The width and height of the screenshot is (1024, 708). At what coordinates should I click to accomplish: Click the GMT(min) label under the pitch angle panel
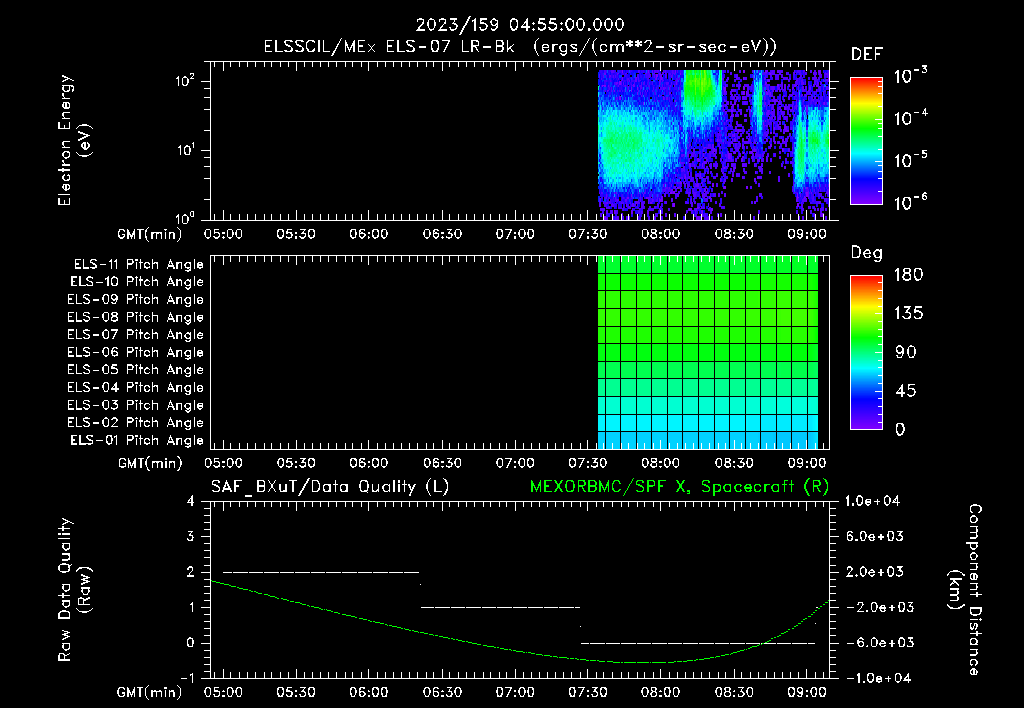150,464
